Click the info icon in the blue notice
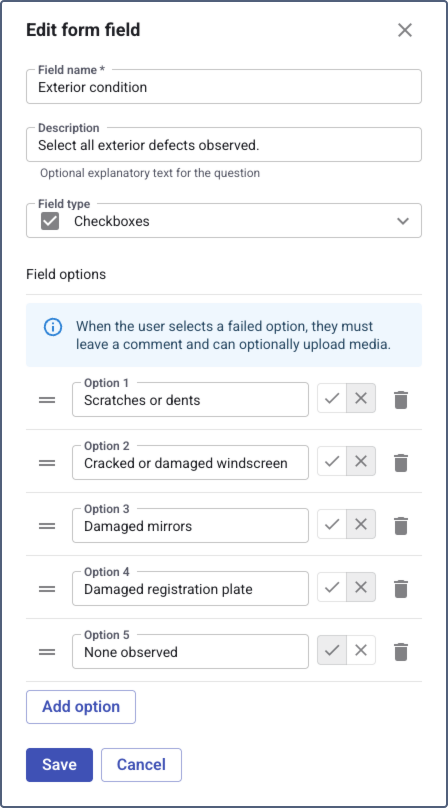Image resolution: width=448 pixels, height=808 pixels. pos(53,327)
